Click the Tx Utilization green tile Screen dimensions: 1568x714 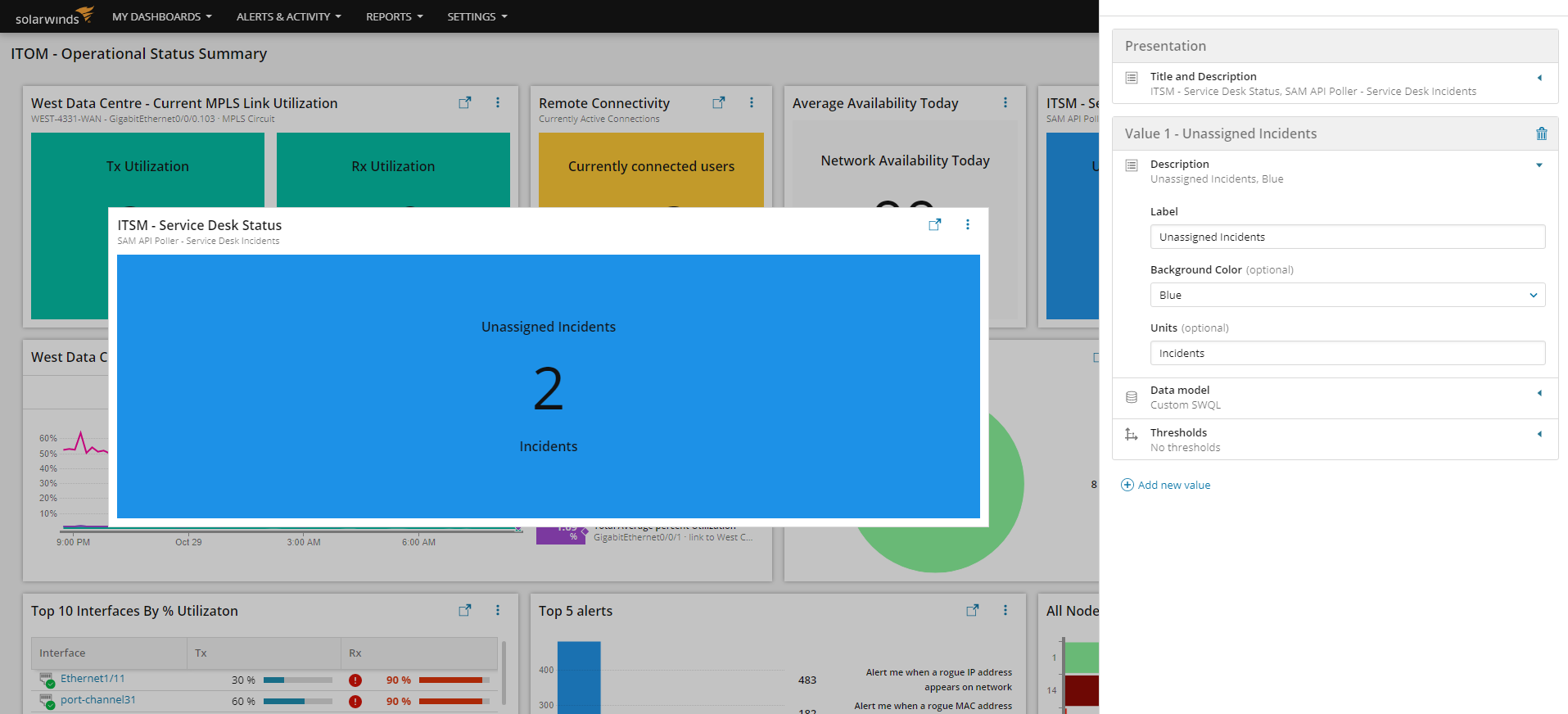[147, 169]
